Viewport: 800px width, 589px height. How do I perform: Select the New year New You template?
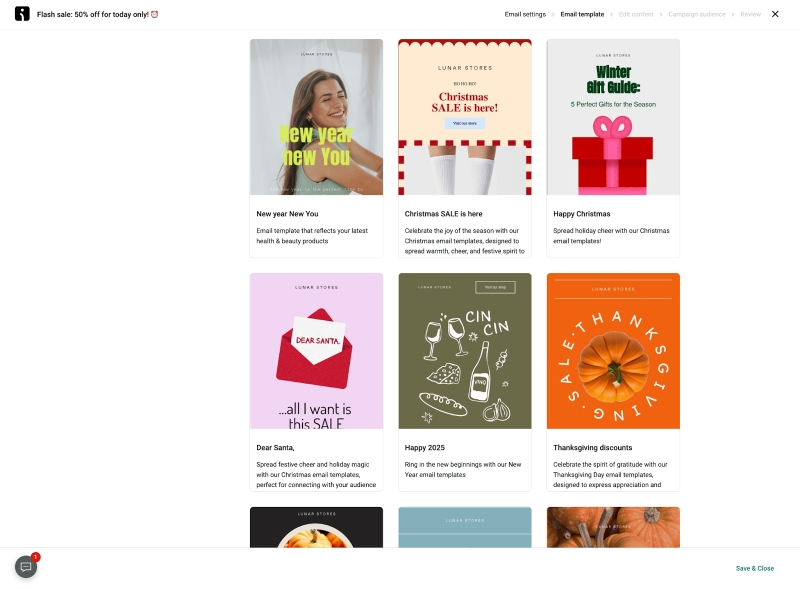pos(316,117)
